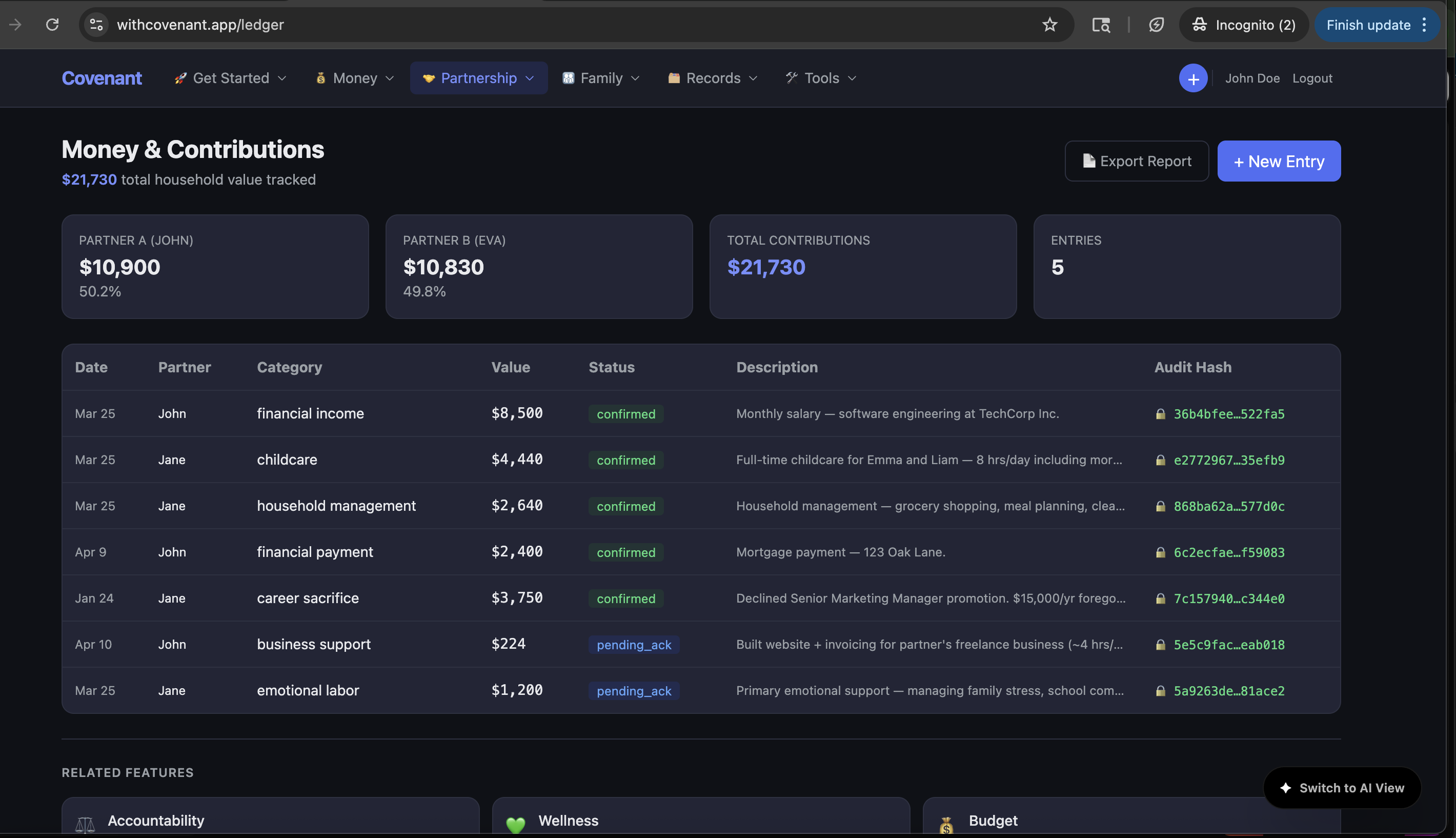The height and width of the screenshot is (838, 1456).
Task: Click the Chrome three-dot menu icon
Action: [x=1424, y=25]
